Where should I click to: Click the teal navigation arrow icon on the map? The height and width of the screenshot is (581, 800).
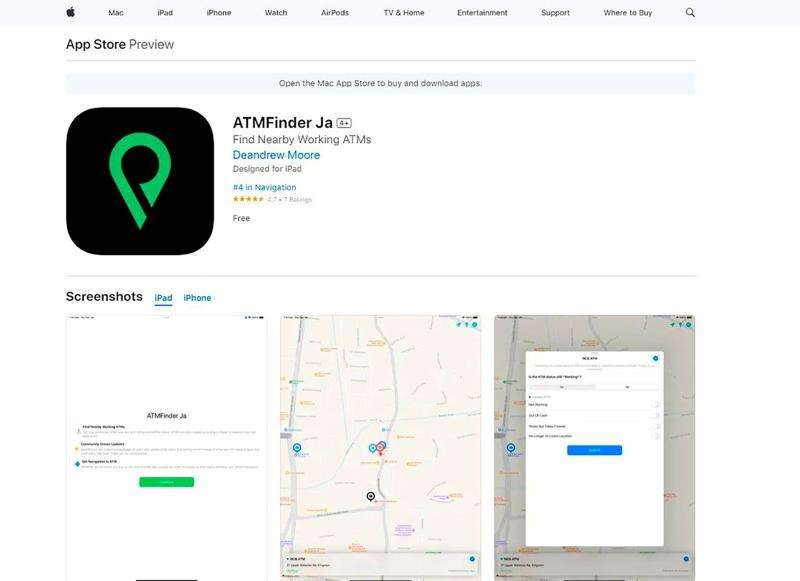[459, 324]
